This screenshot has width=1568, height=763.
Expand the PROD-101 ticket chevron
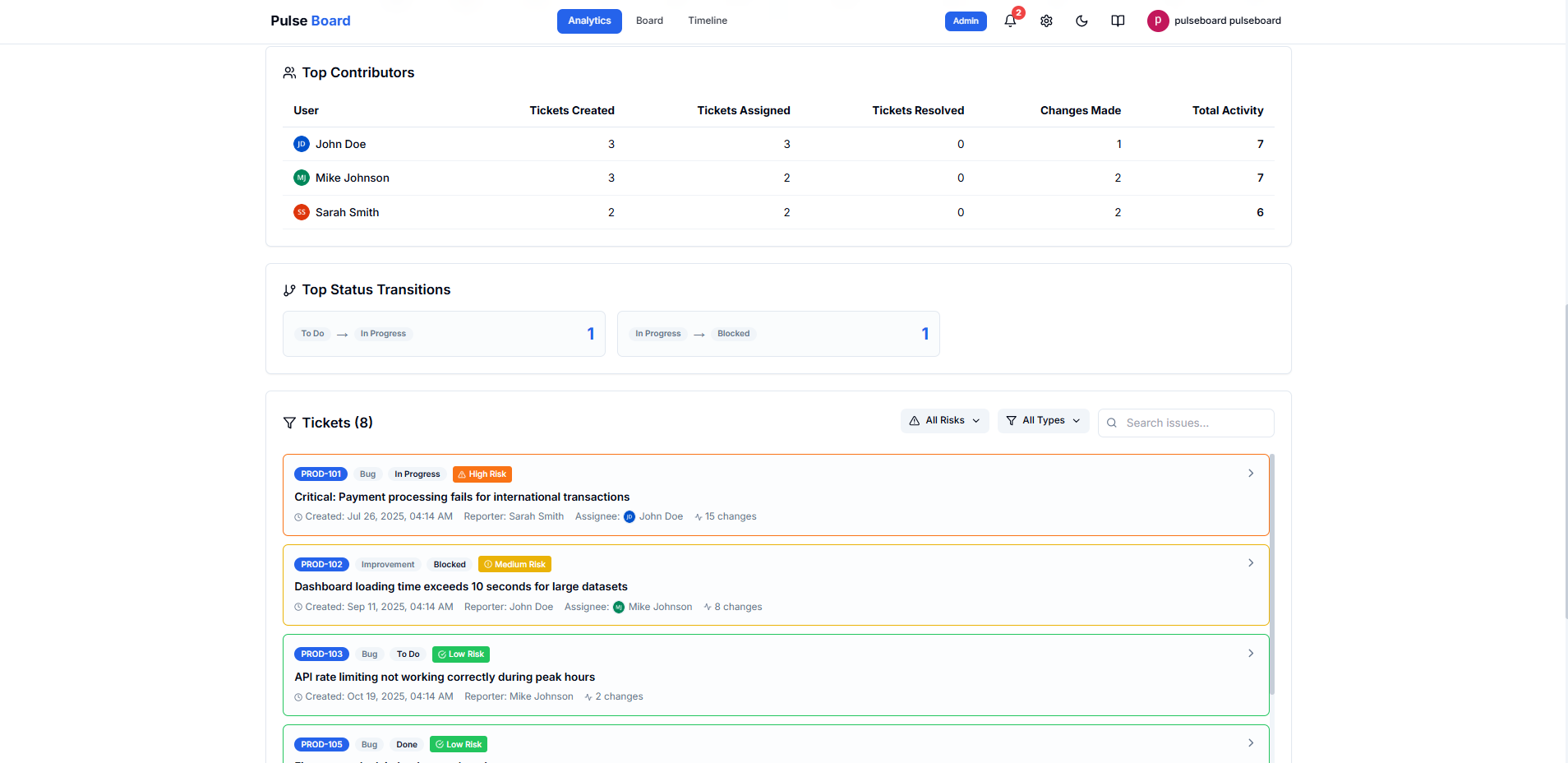click(1250, 473)
